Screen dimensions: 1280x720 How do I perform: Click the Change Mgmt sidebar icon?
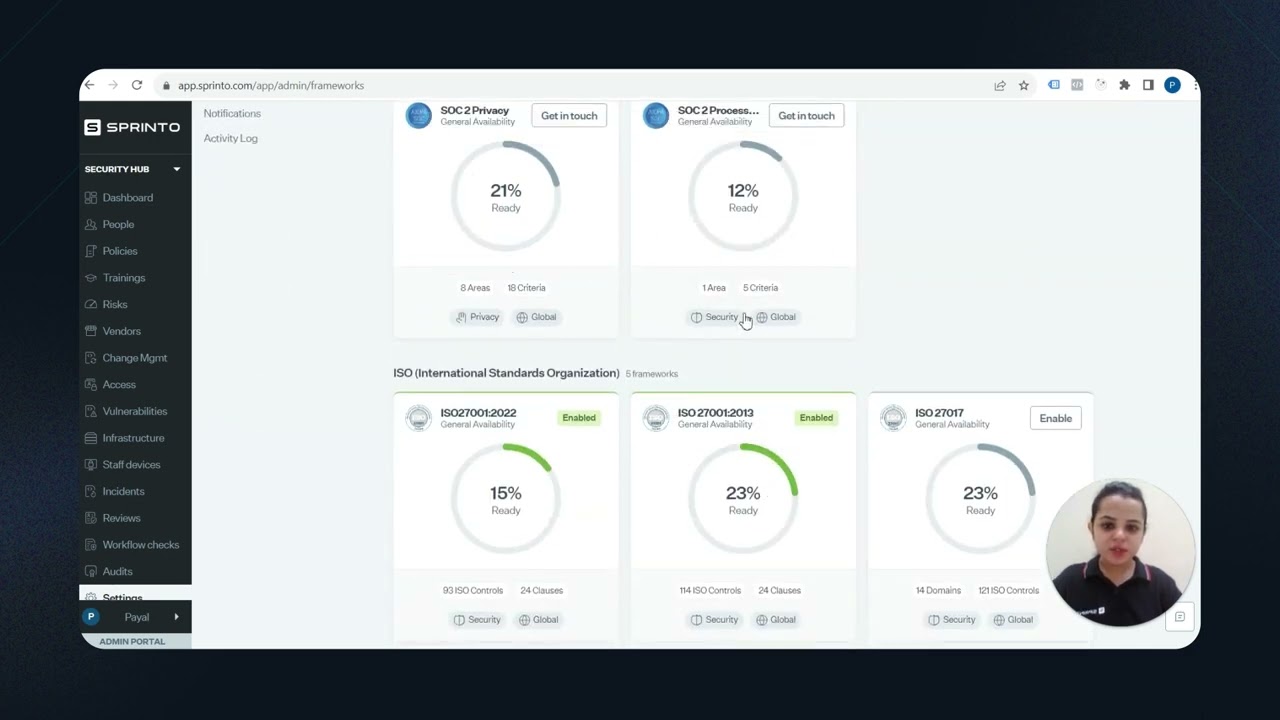click(91, 358)
